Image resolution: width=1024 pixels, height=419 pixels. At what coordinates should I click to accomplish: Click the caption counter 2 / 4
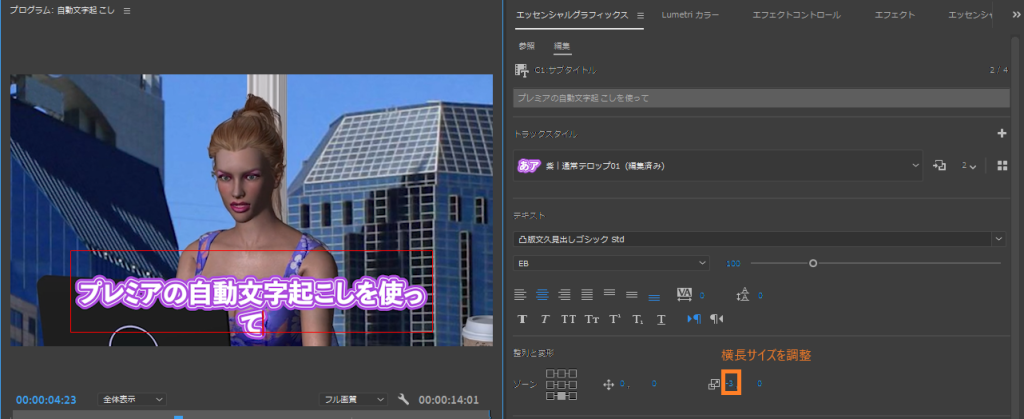[x=999, y=70]
